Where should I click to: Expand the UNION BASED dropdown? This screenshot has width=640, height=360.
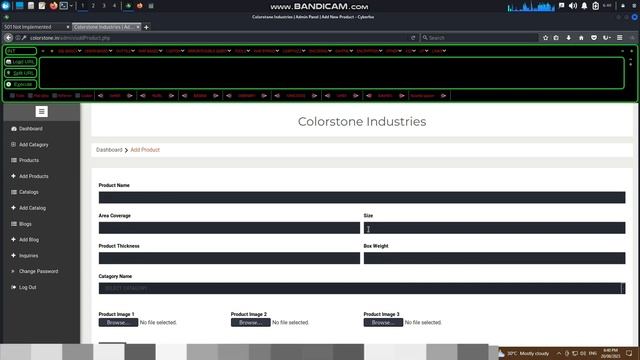click(98, 51)
